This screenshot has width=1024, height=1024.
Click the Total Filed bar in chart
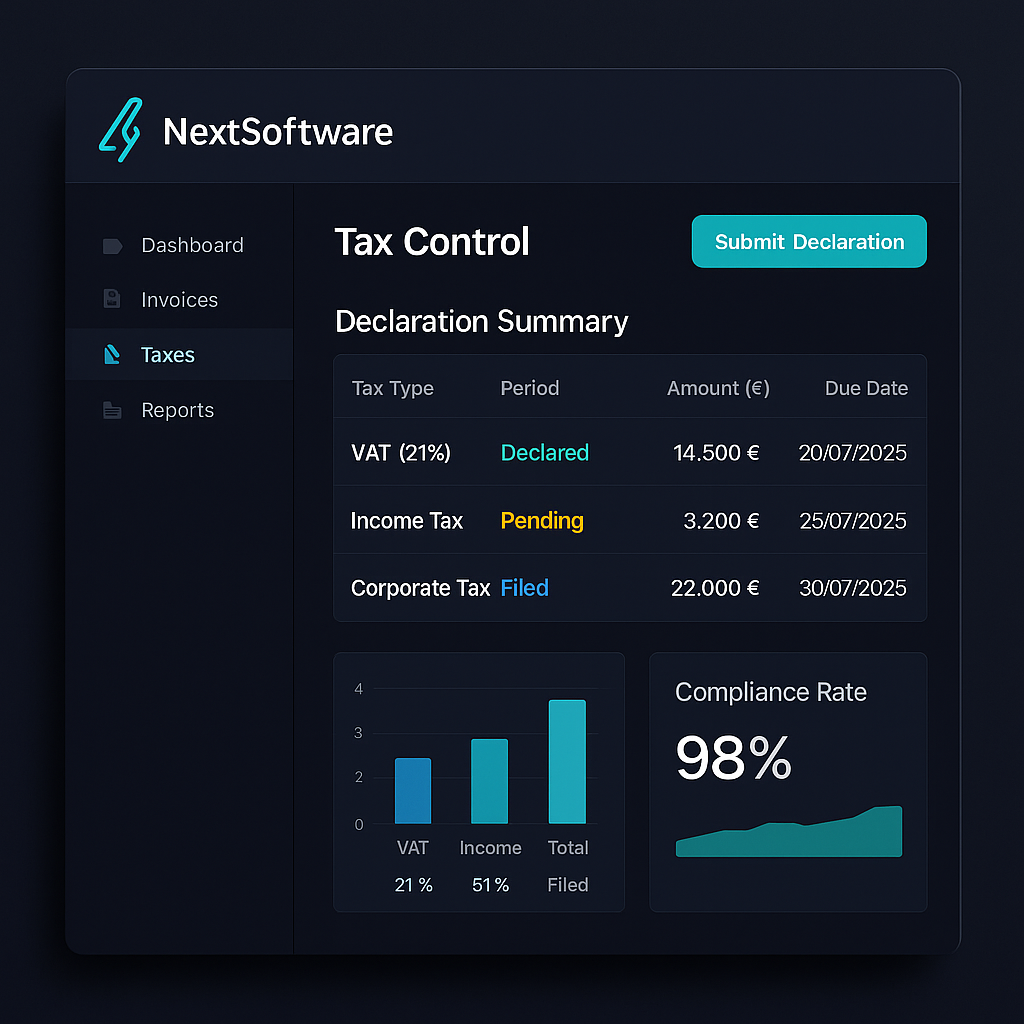point(567,762)
